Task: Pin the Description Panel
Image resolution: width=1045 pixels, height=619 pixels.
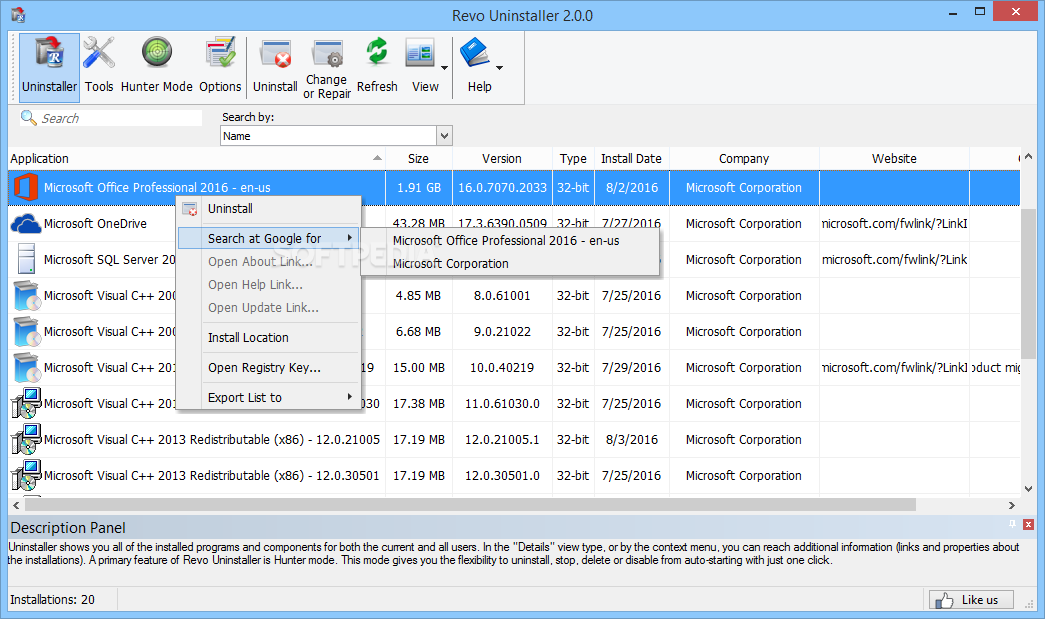Action: point(1012,524)
